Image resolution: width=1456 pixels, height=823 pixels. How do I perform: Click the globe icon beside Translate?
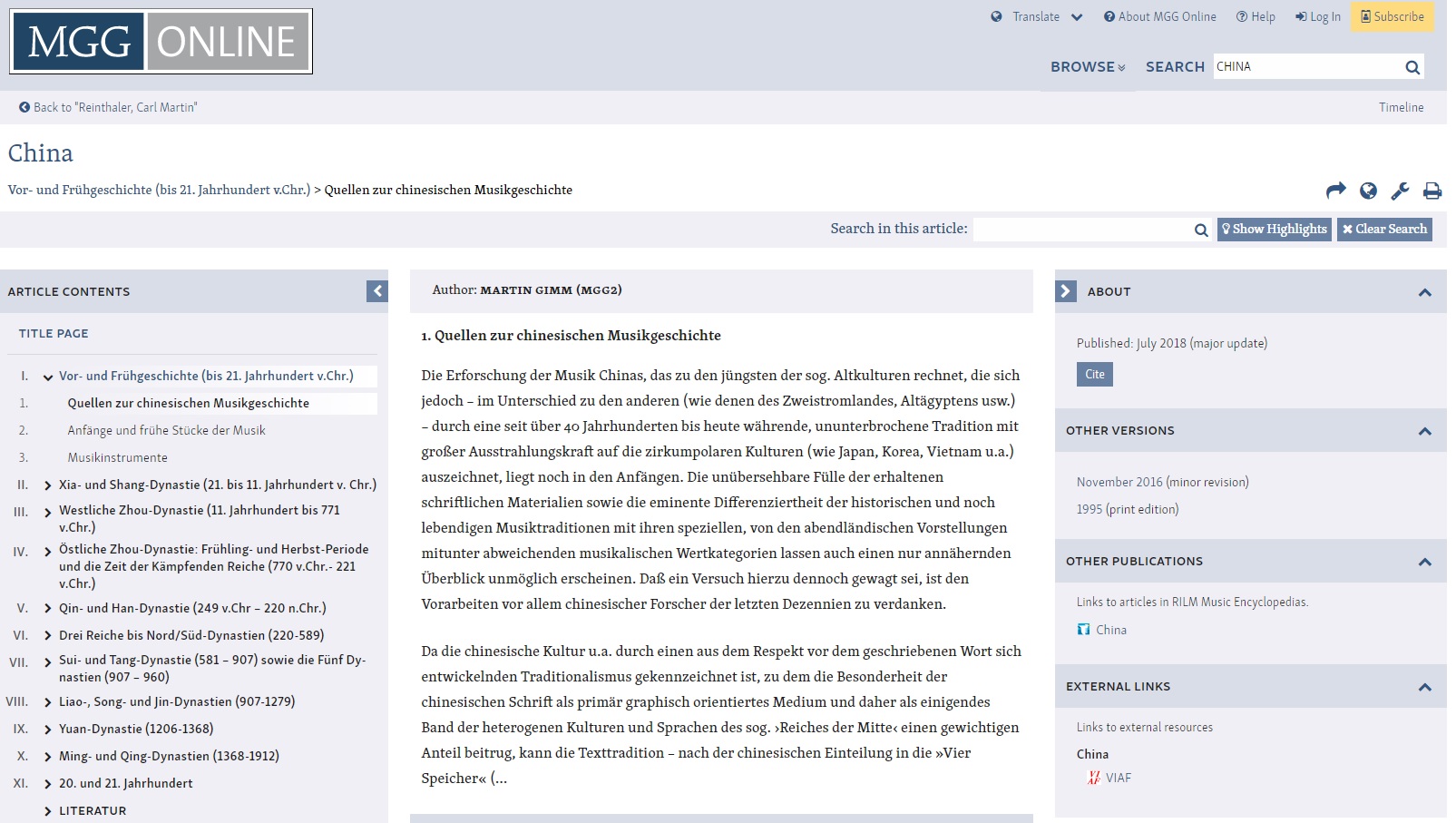(996, 16)
